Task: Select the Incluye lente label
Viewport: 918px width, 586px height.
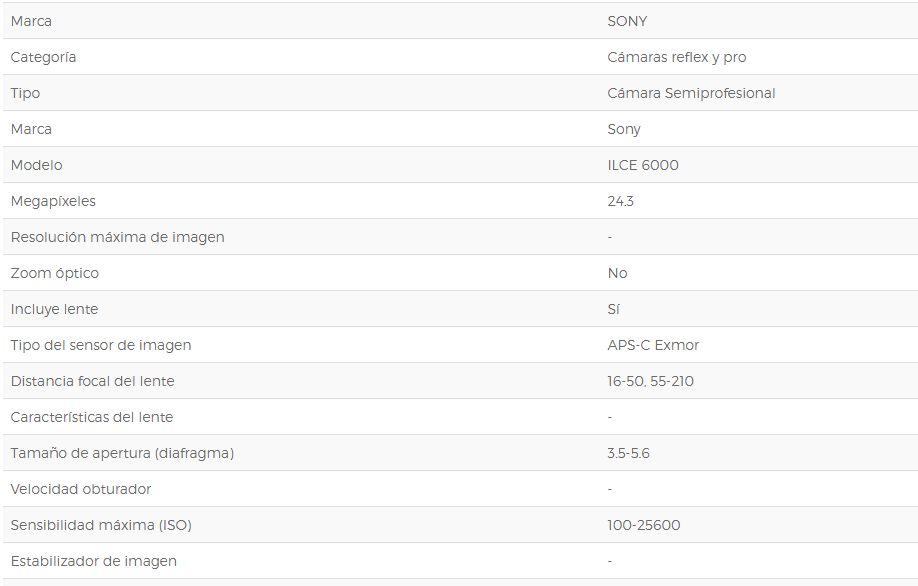Action: point(54,309)
